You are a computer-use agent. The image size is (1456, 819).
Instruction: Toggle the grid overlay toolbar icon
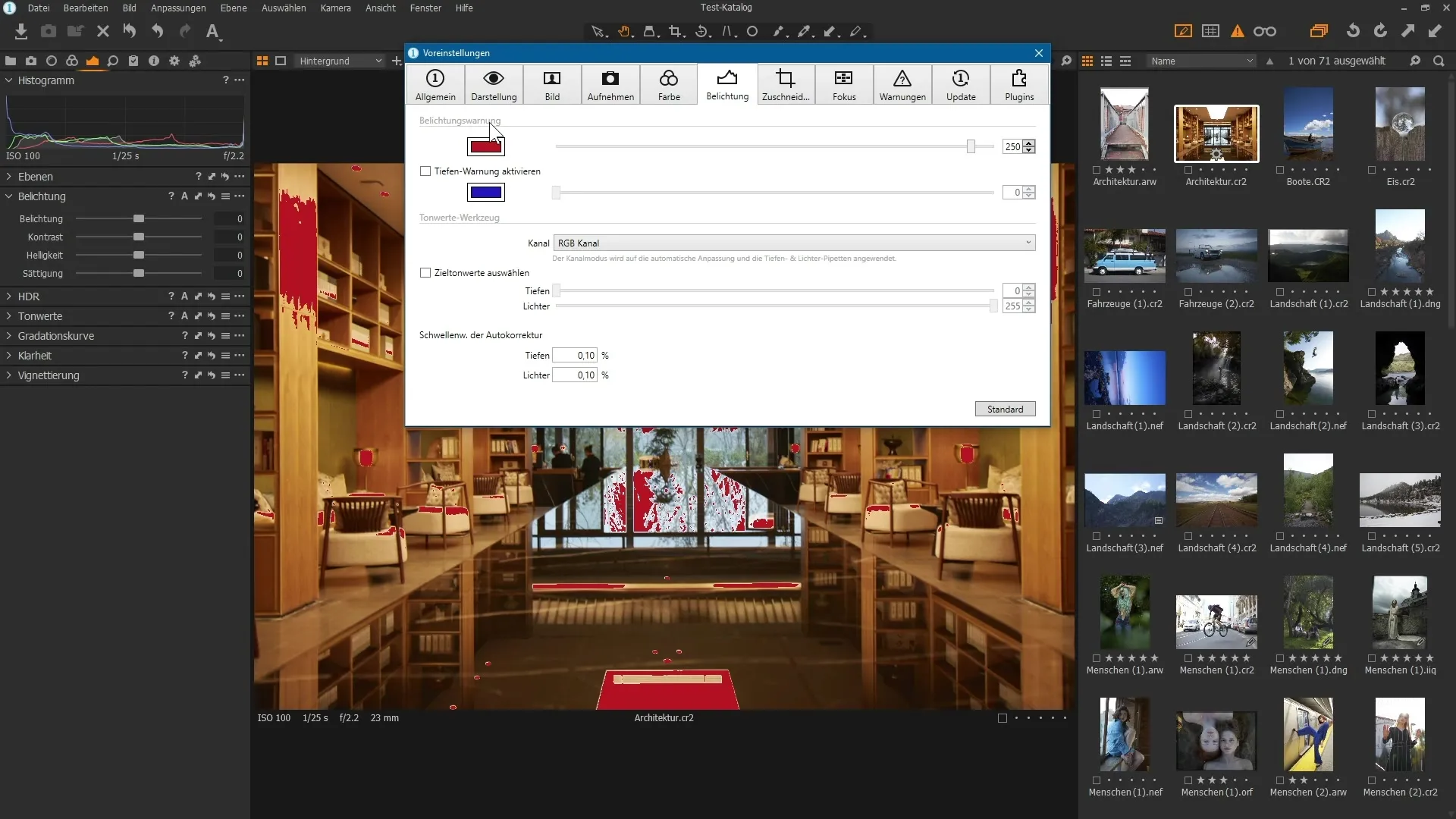point(1211,31)
